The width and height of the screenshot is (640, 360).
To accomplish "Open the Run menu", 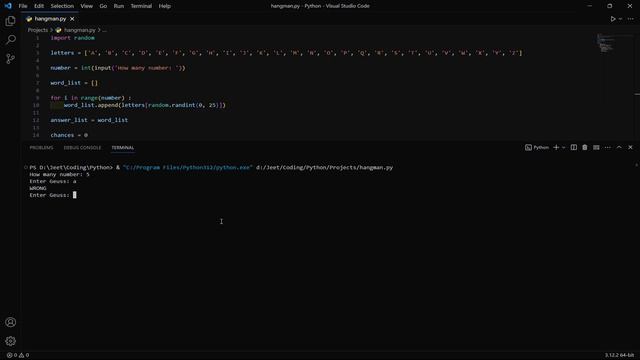I will 119,6.
